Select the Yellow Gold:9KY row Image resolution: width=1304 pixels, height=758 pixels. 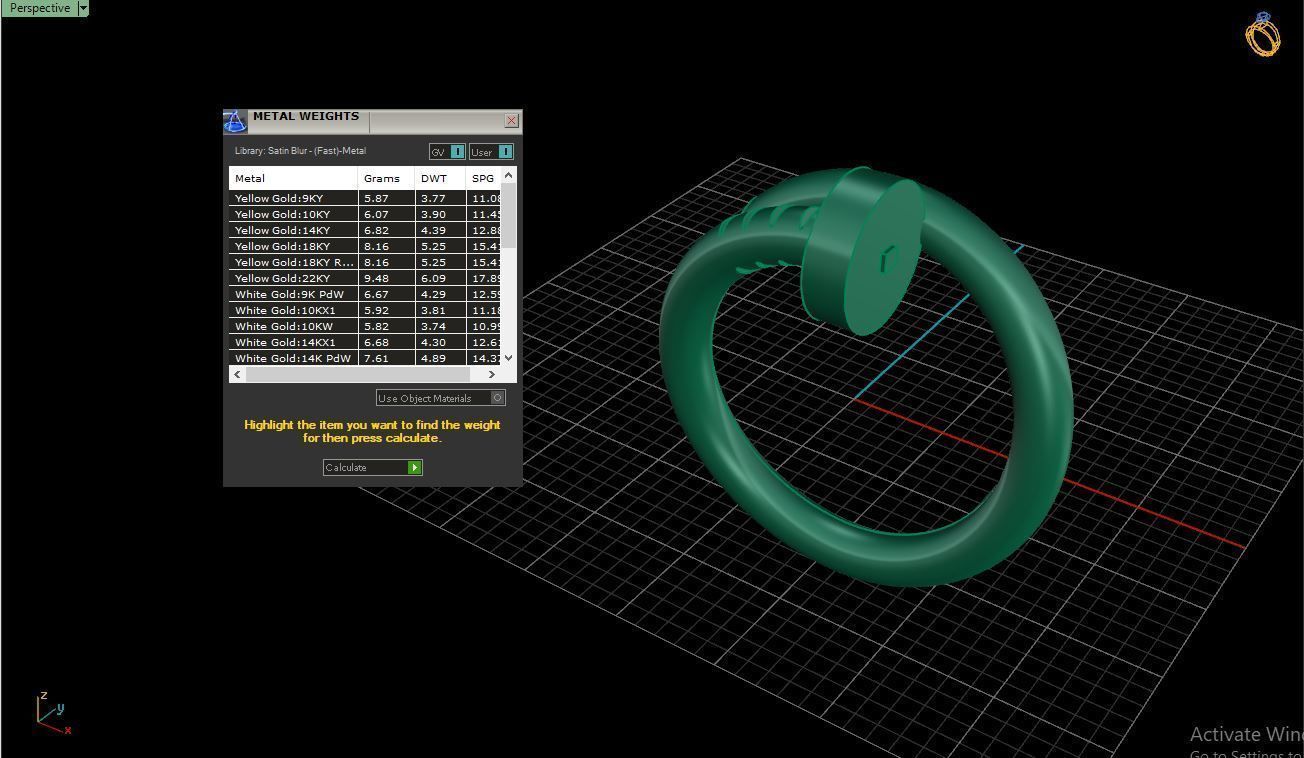point(365,198)
